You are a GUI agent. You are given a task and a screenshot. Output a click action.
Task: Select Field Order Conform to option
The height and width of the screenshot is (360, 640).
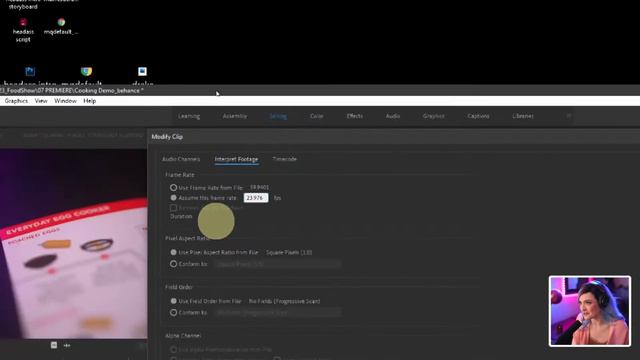(x=173, y=313)
